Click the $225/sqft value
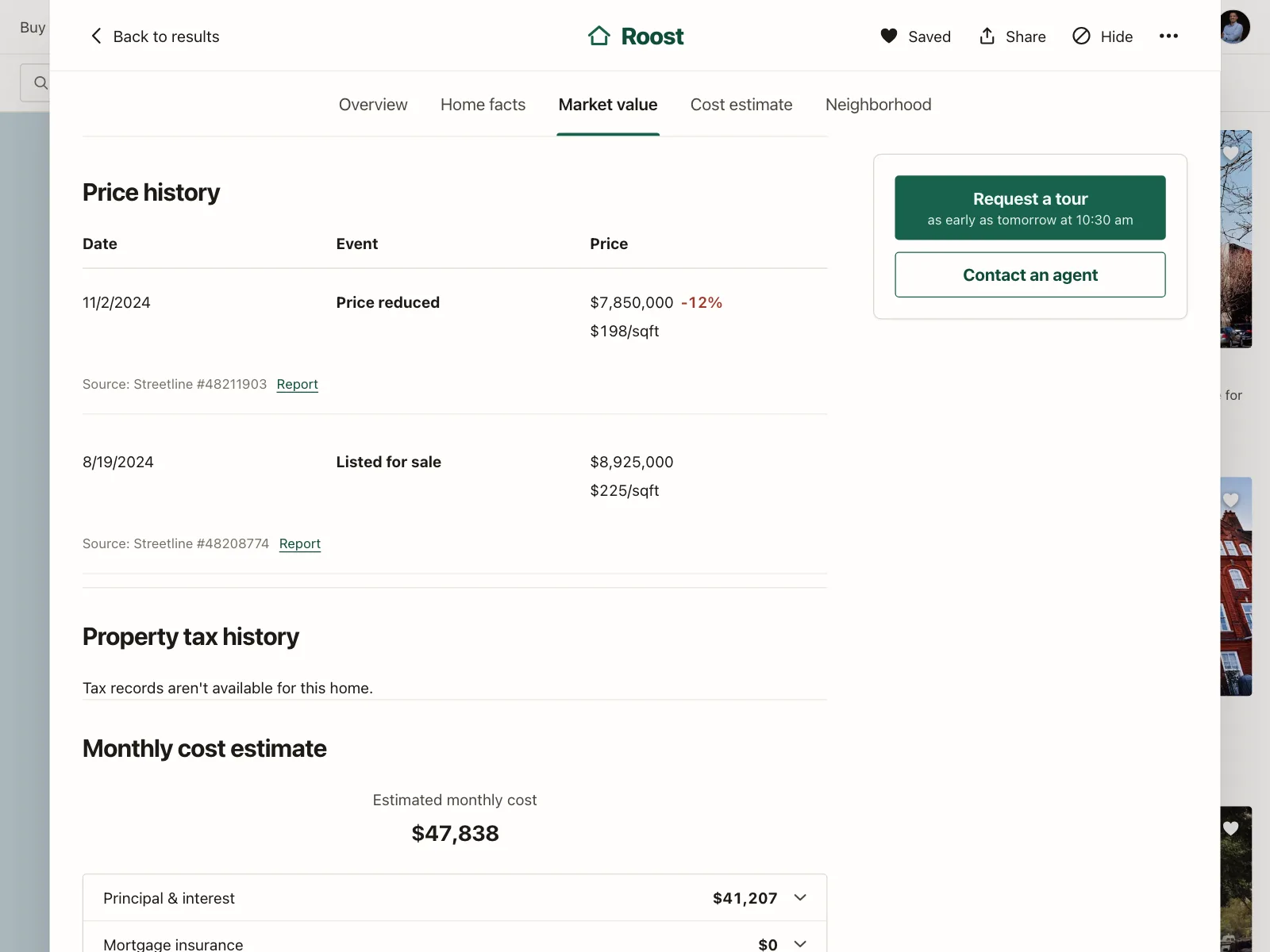 [625, 490]
